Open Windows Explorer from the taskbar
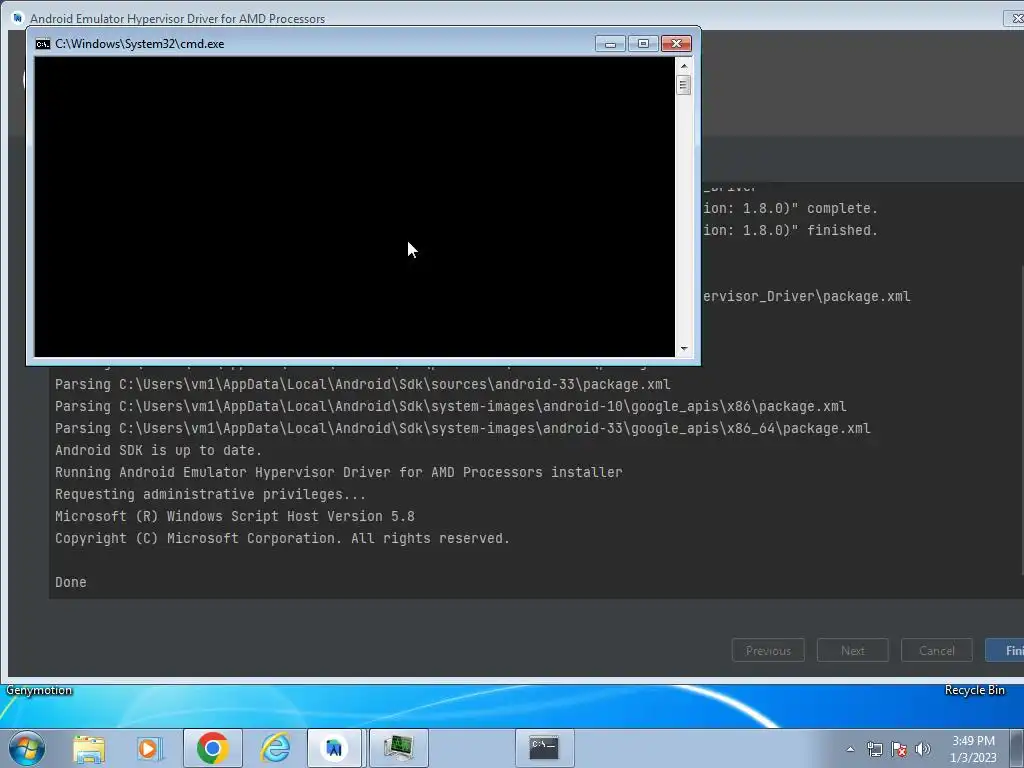This screenshot has height=768, width=1024. click(89, 748)
